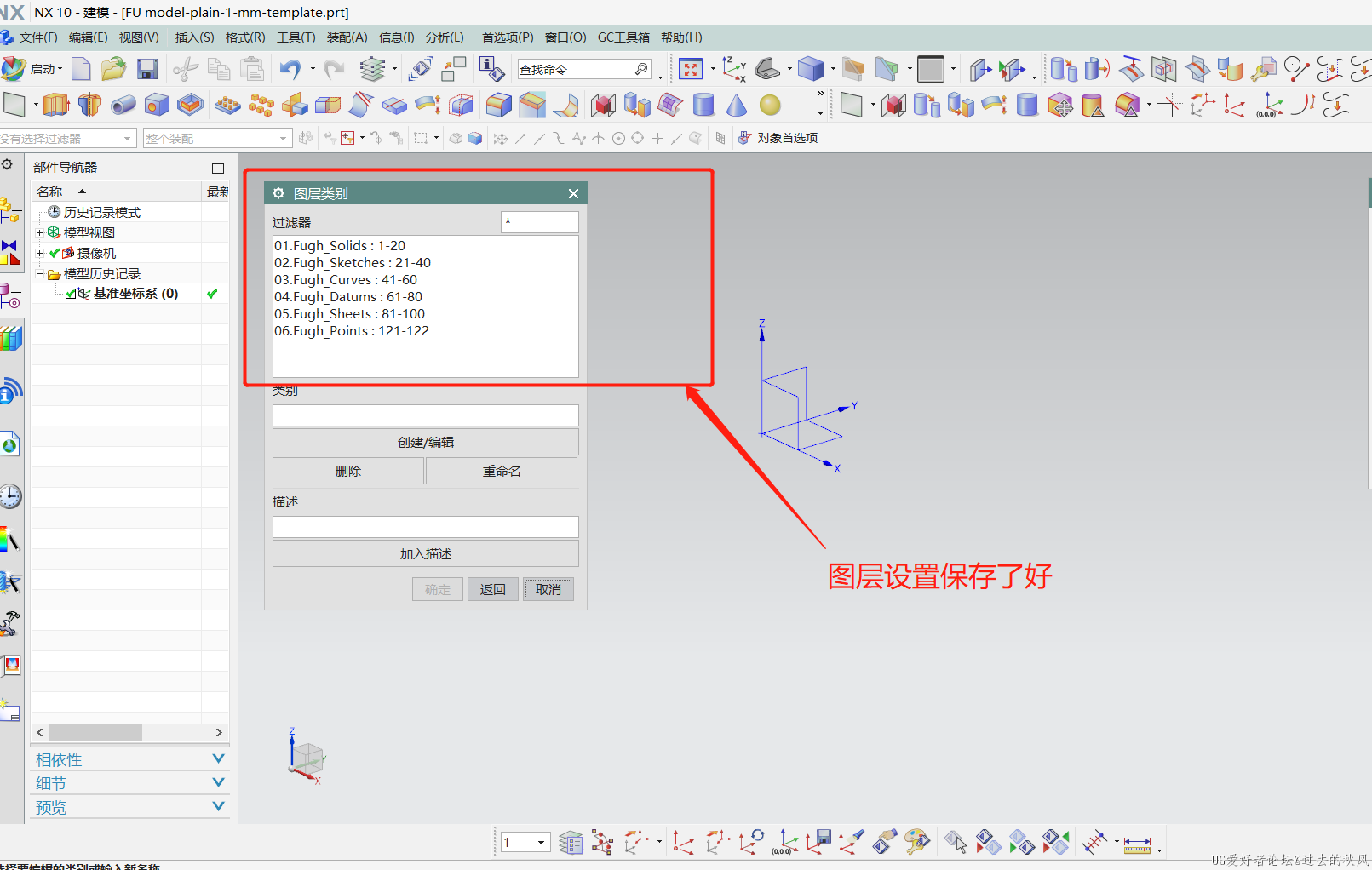Select 06.Fugh_Points : 121-122 category
This screenshot has width=1372, height=870.
click(x=352, y=330)
